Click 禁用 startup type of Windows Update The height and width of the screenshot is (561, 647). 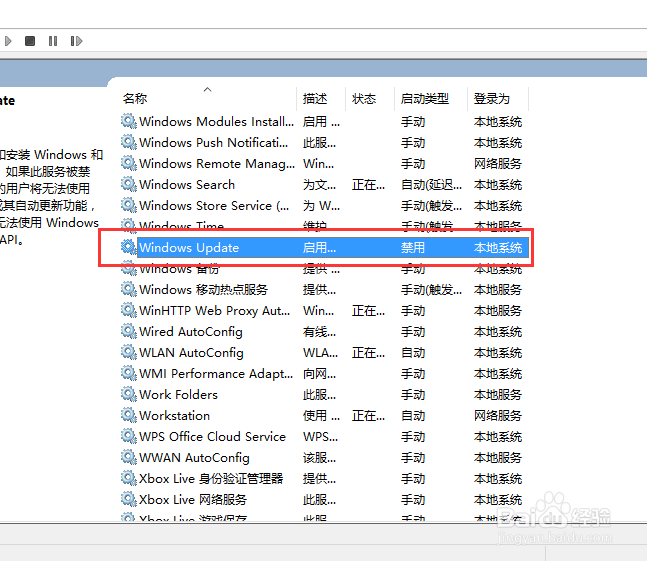413,248
